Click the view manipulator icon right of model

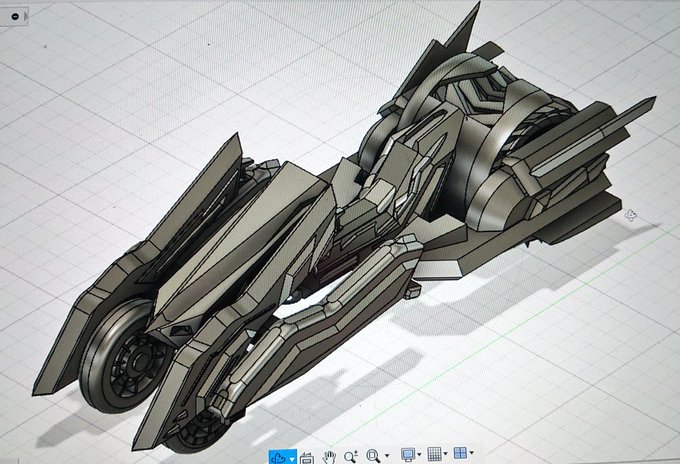point(631,215)
